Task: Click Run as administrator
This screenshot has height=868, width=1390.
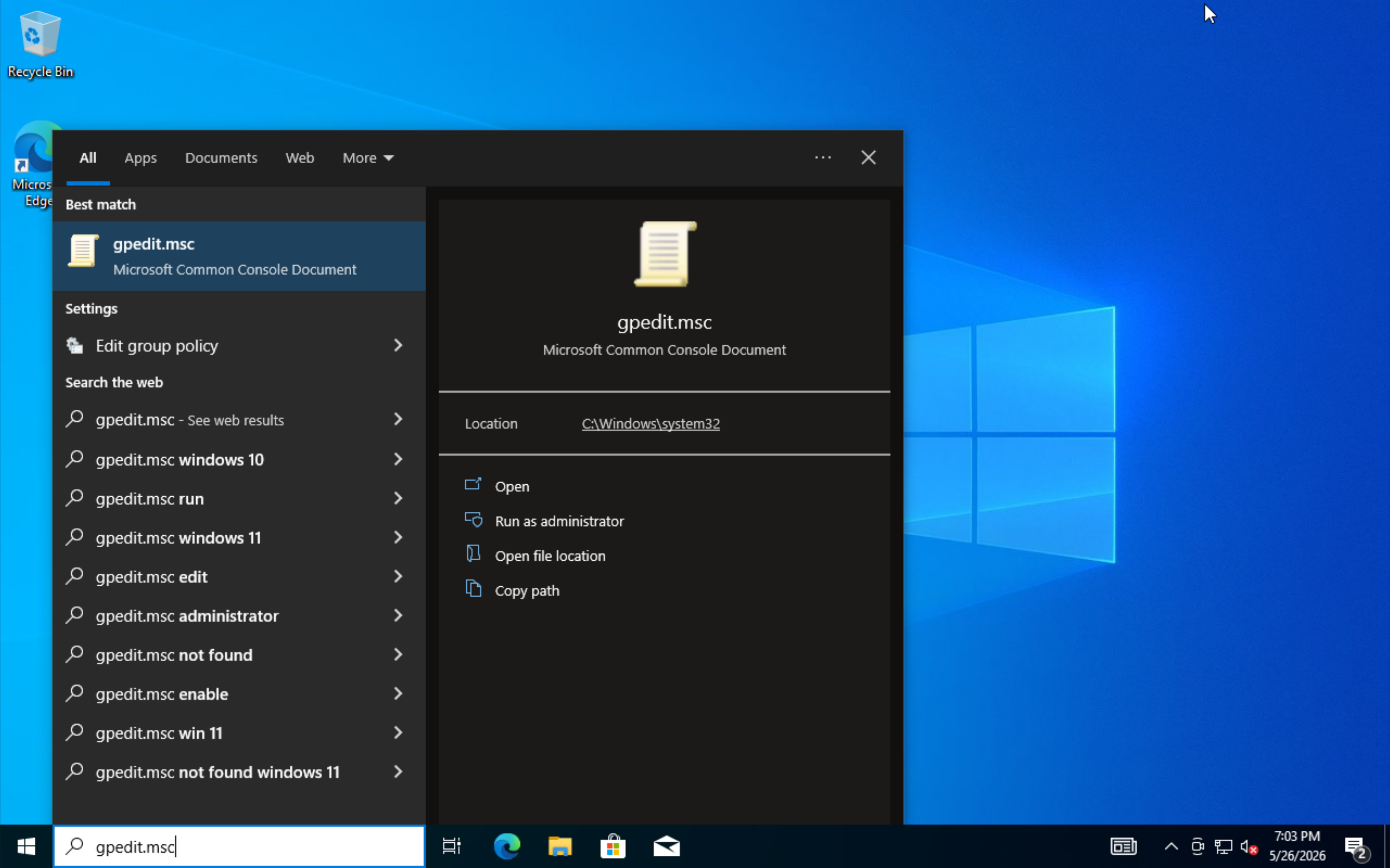Action: point(559,521)
